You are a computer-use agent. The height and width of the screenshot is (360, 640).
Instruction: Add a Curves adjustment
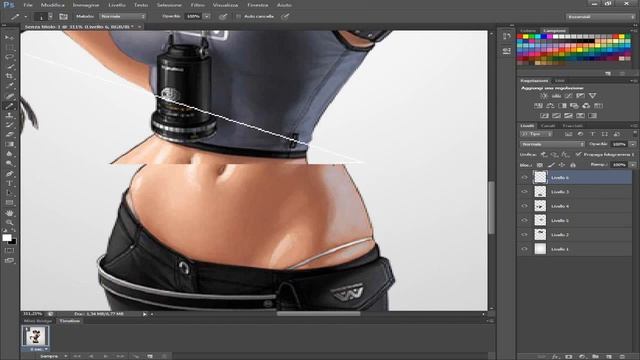568,96
